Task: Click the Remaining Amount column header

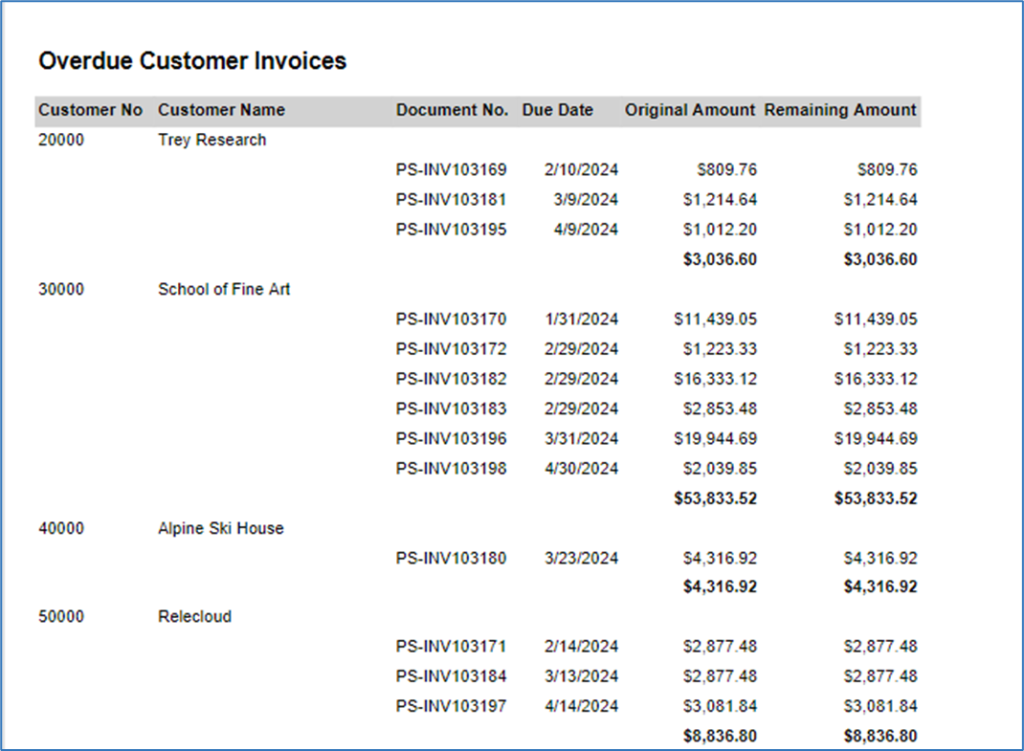Action: tap(840, 110)
